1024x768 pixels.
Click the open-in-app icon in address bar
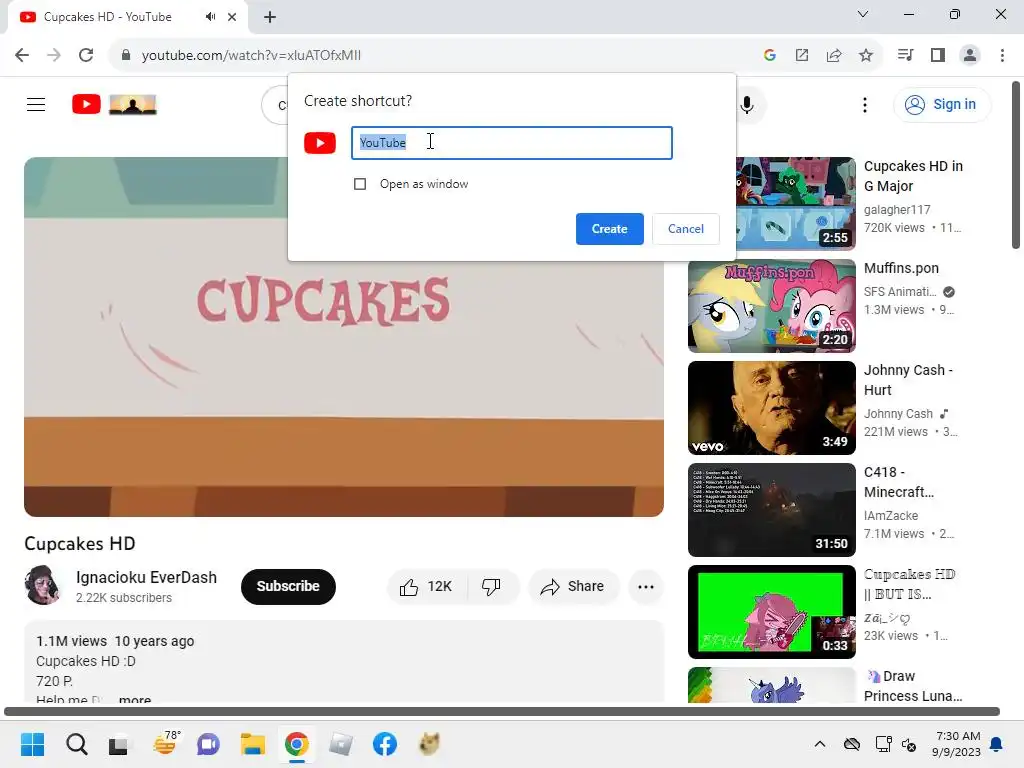coord(802,56)
